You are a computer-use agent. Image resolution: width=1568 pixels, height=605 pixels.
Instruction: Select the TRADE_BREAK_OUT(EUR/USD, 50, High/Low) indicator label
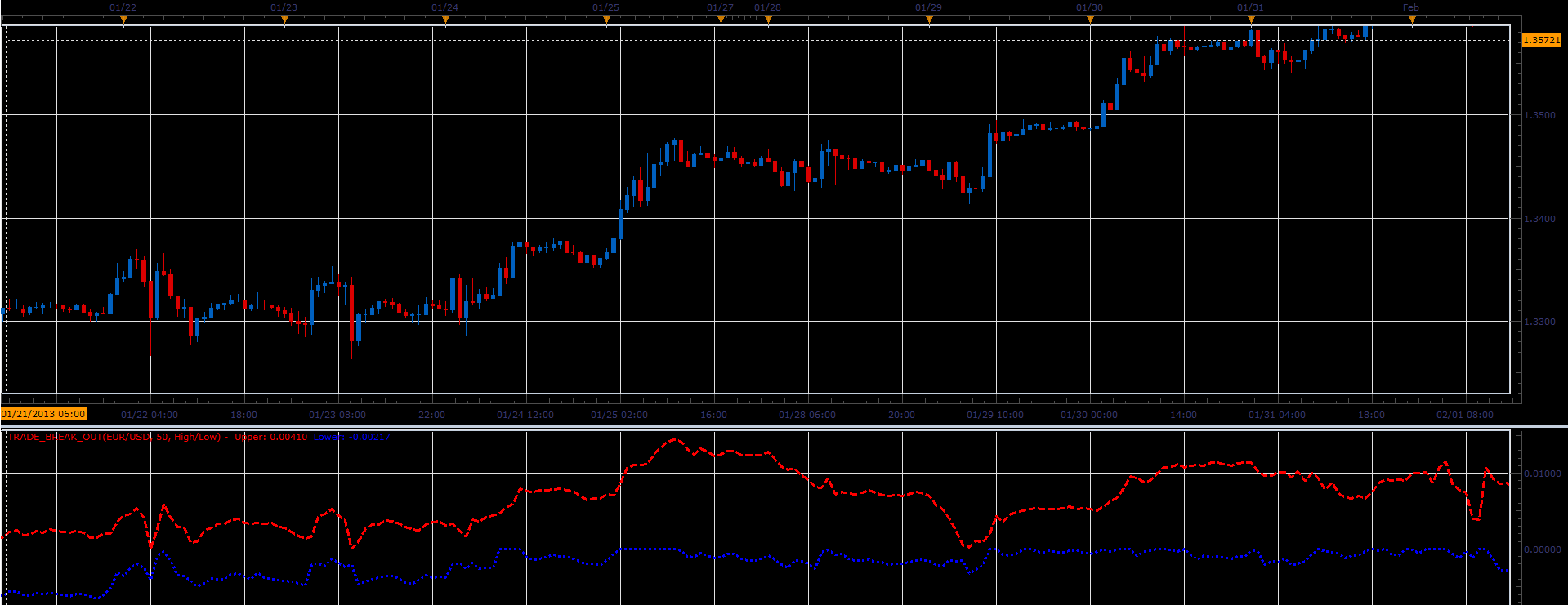click(114, 437)
